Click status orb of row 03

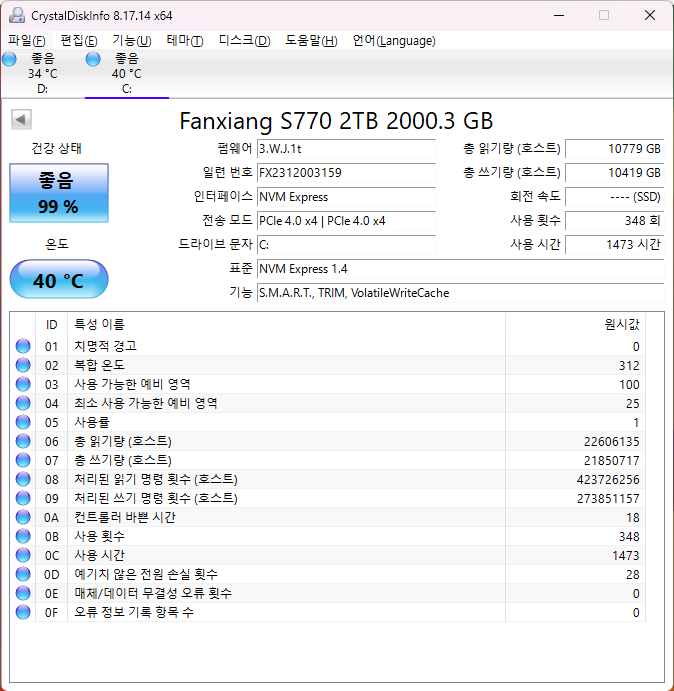click(23, 384)
